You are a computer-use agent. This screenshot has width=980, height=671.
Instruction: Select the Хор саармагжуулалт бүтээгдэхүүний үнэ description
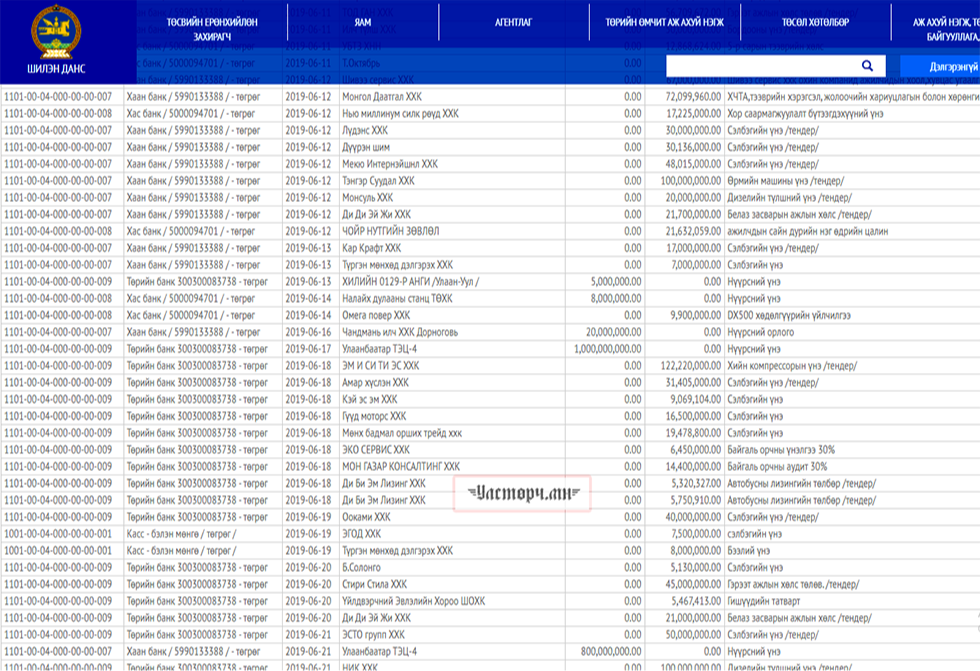(x=805, y=114)
